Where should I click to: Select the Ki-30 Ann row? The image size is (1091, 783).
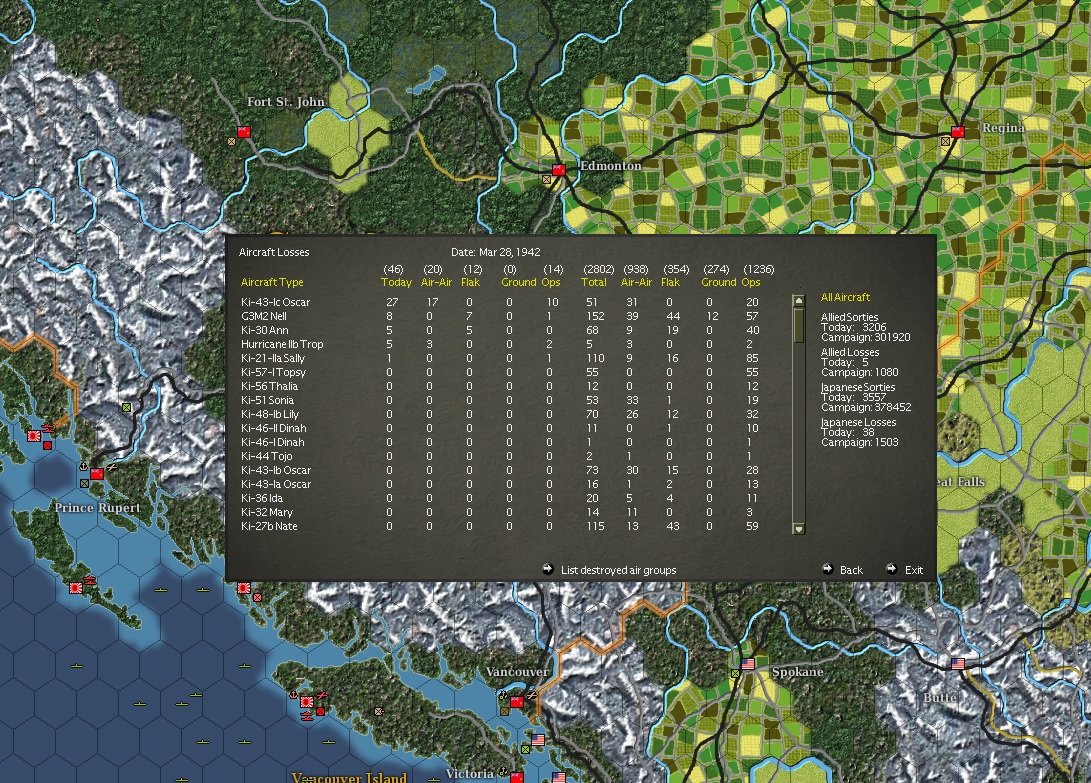500,330
